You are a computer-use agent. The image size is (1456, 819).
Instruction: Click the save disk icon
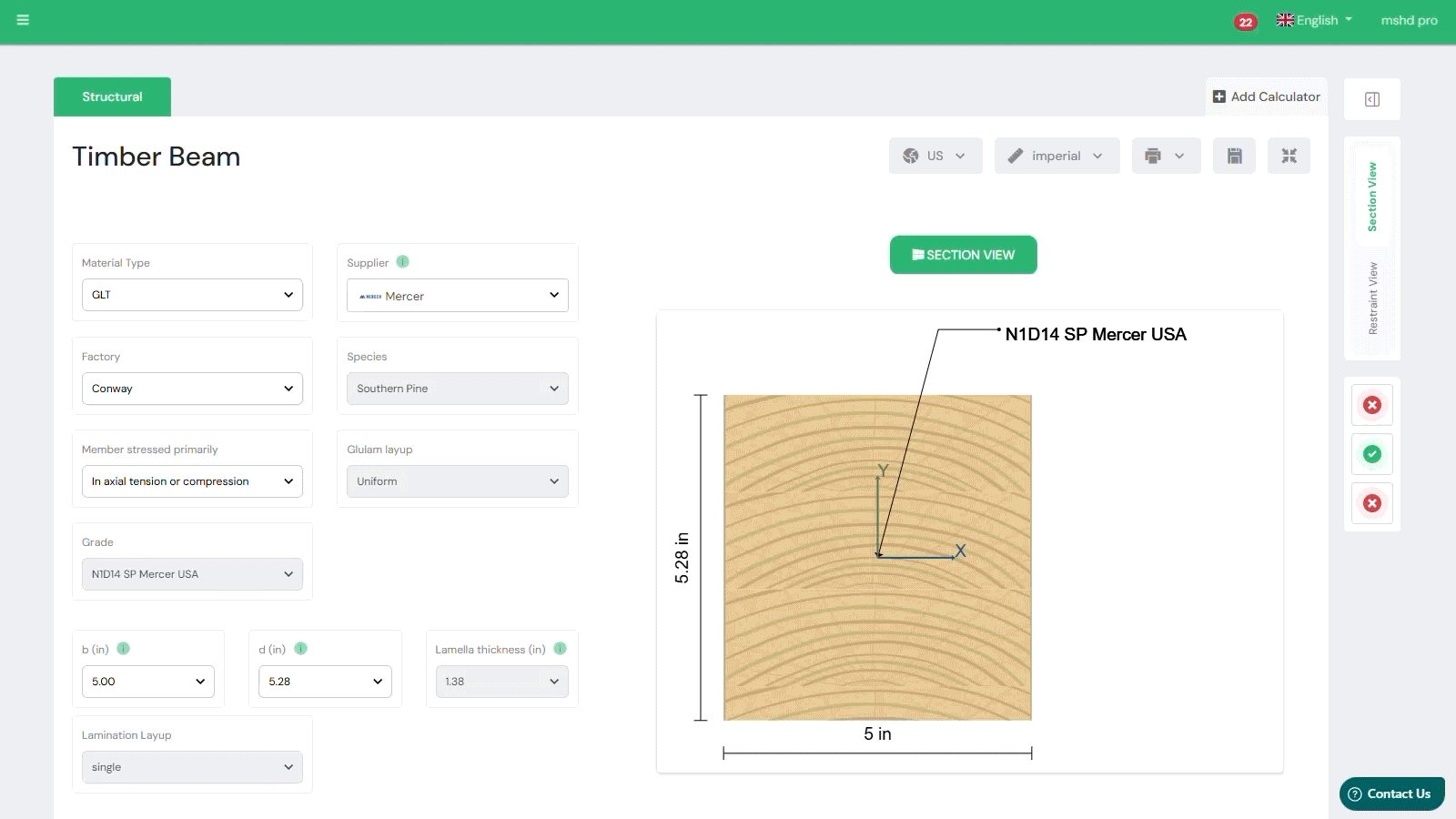[1234, 156]
